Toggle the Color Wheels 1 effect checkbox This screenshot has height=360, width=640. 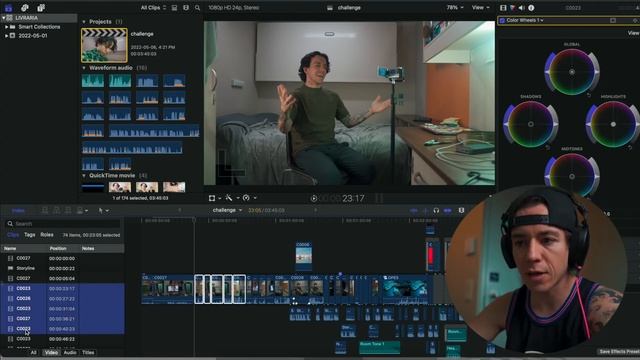click(502, 20)
